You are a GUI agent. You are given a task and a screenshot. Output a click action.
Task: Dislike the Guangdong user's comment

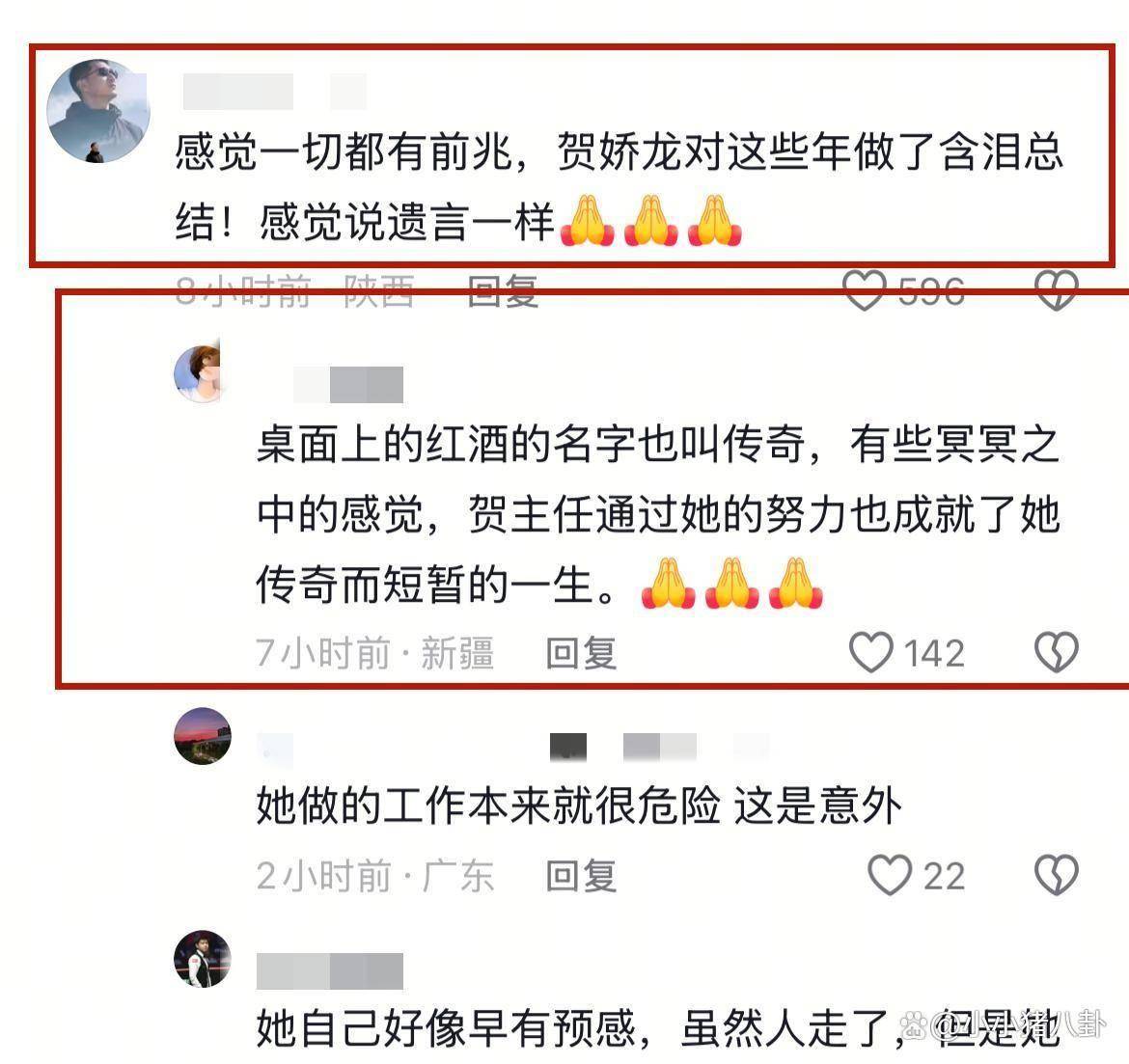tap(1057, 875)
